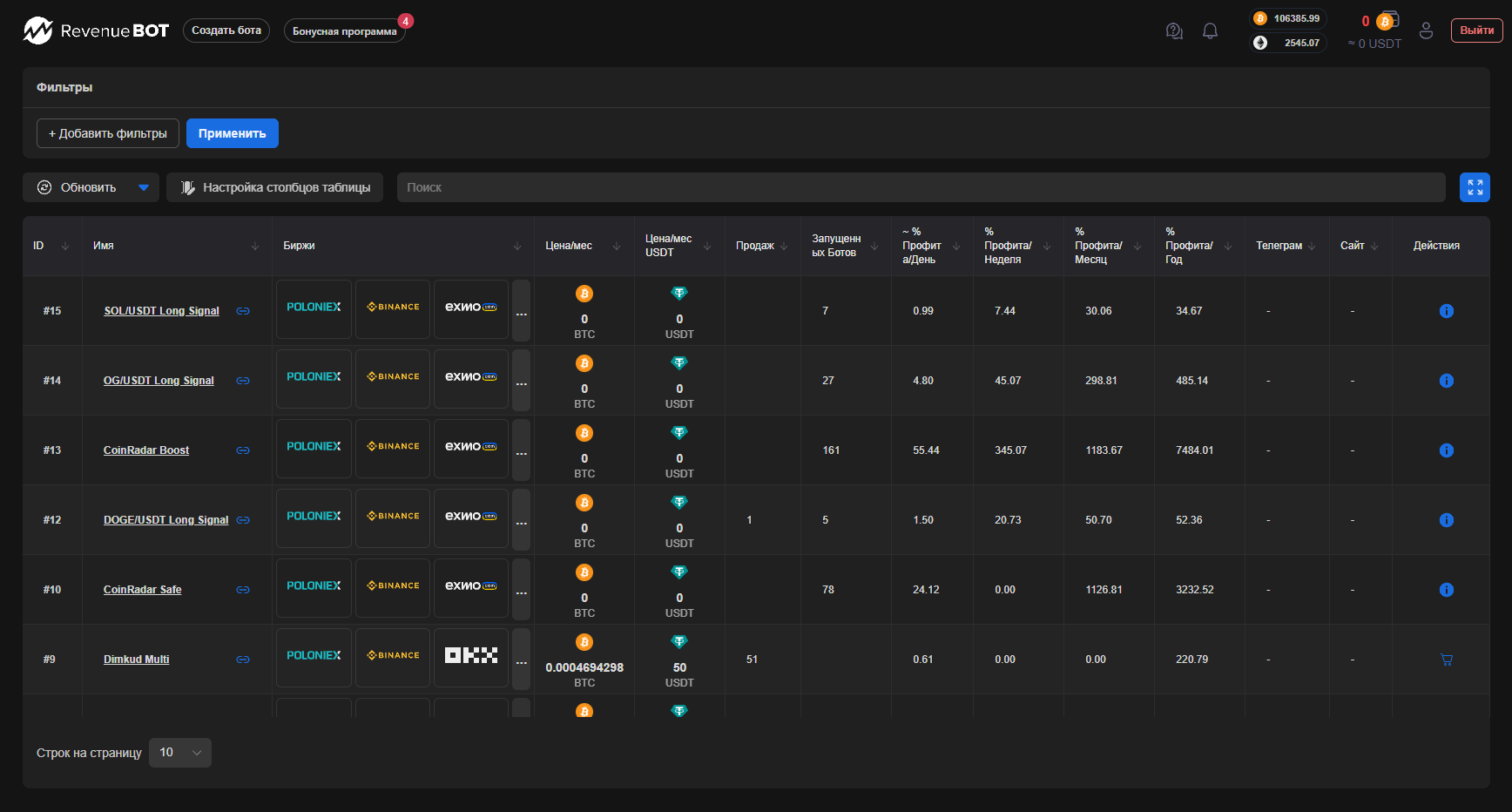Click Выйти to log out
The height and width of the screenshot is (812, 1512).
[x=1476, y=30]
